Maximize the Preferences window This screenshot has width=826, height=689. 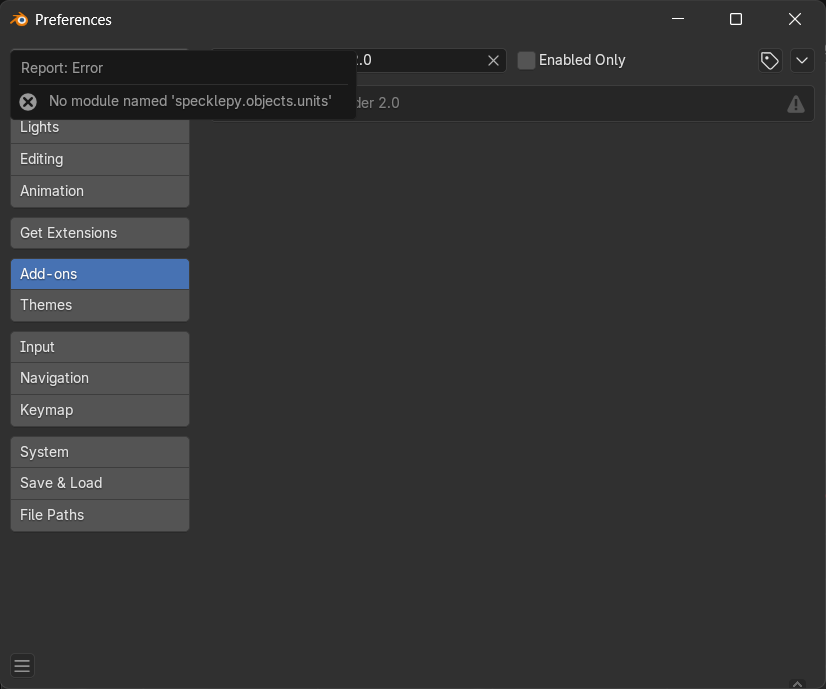[736, 19]
